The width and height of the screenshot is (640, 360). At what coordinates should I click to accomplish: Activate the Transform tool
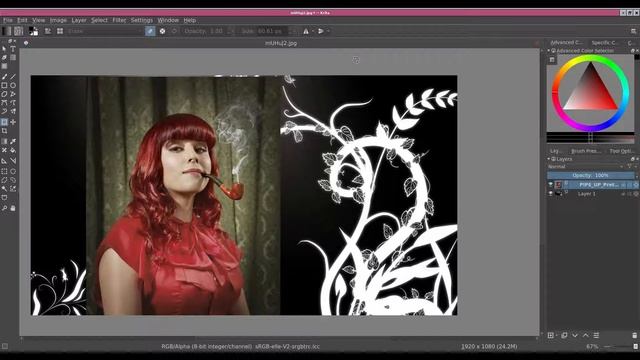tap(4, 122)
